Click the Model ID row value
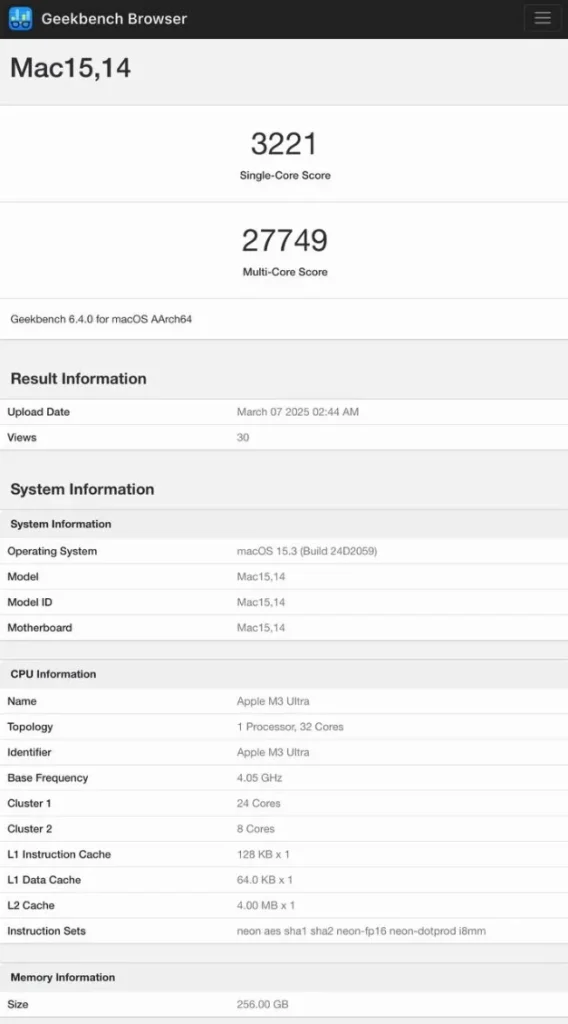 click(260, 602)
